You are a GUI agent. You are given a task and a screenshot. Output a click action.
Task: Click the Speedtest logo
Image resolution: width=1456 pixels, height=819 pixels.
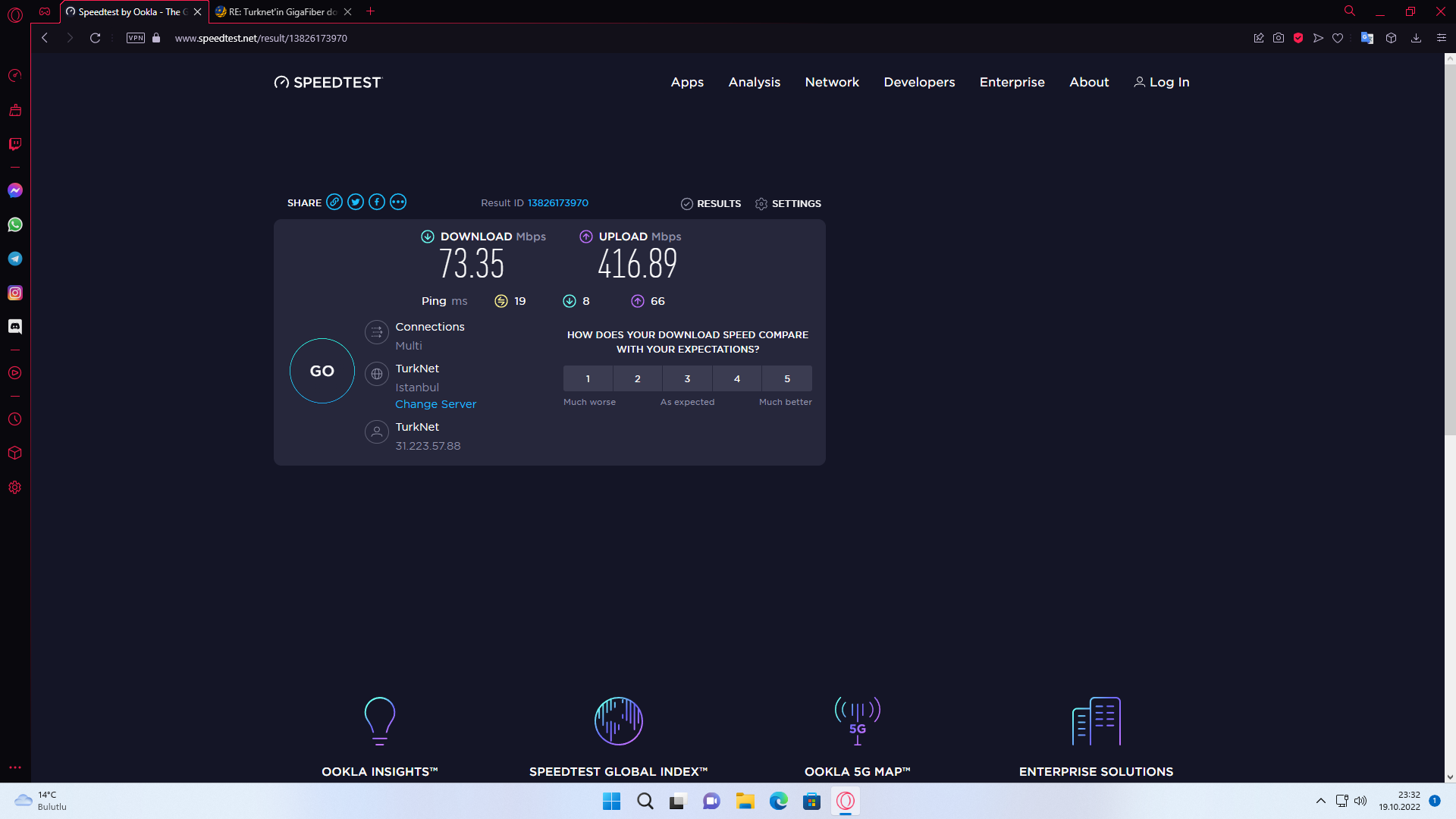click(x=328, y=82)
